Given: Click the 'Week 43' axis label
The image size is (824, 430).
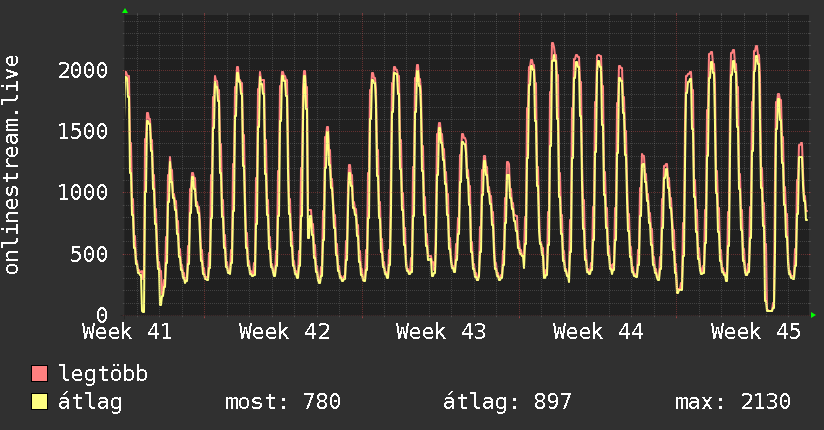Looking at the screenshot, I should coord(441,332).
